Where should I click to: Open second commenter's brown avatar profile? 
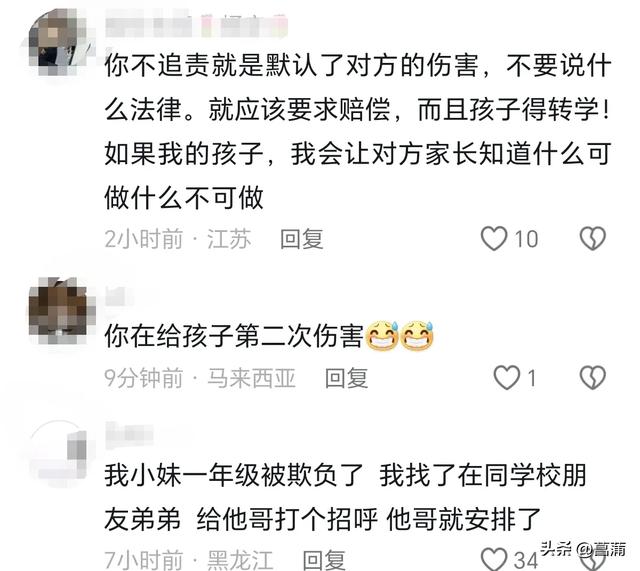[x=60, y=311]
